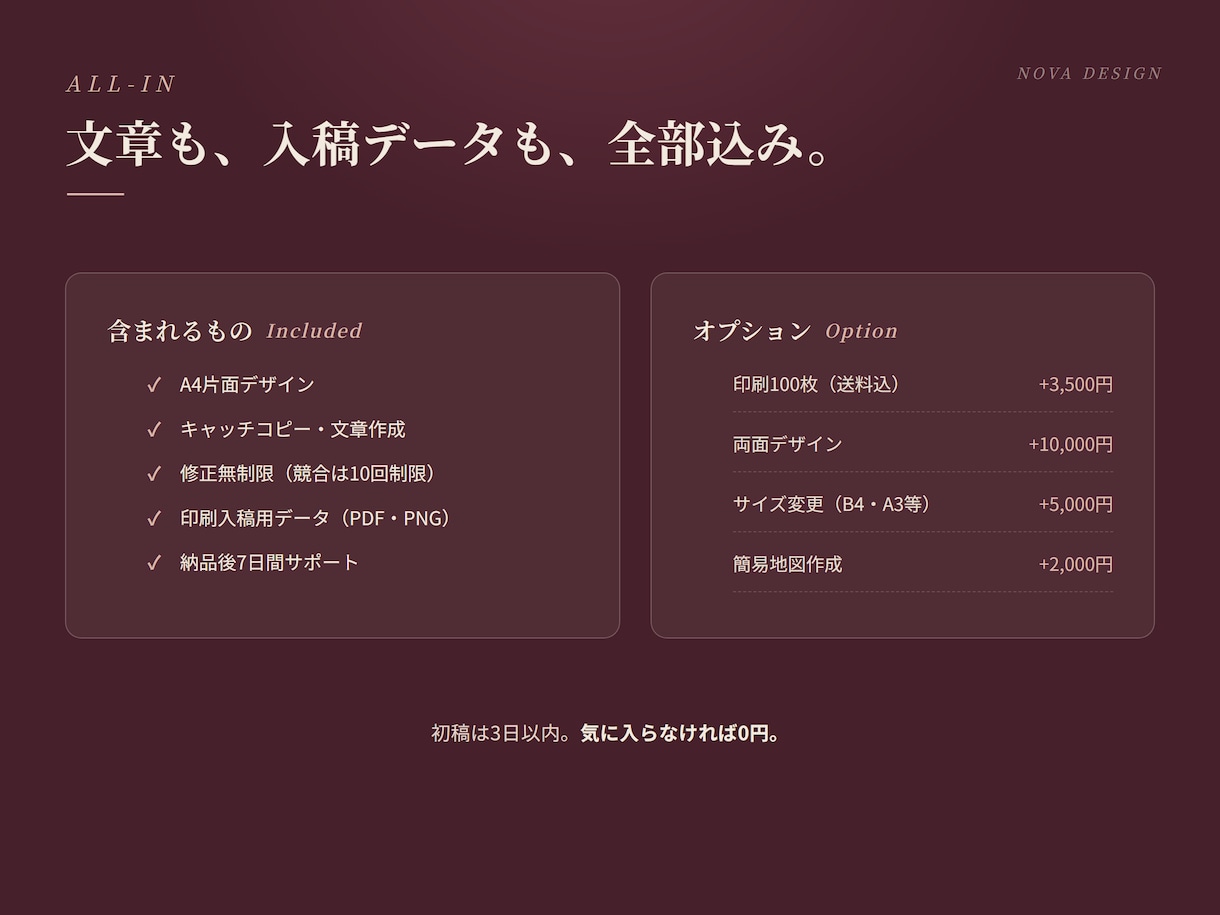Viewport: 1220px width, 915px height.
Task: Select the 印刷100枚（送料込）option row
Action: point(922,384)
